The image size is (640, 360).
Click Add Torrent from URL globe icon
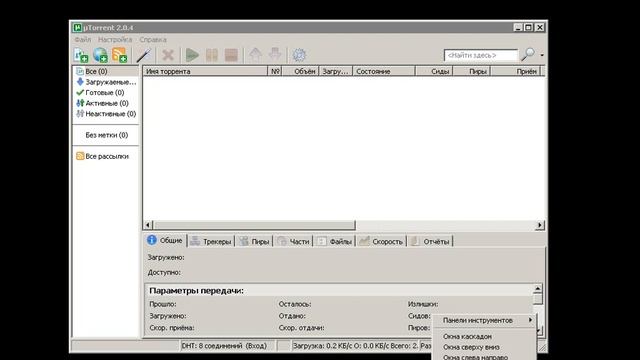point(100,55)
